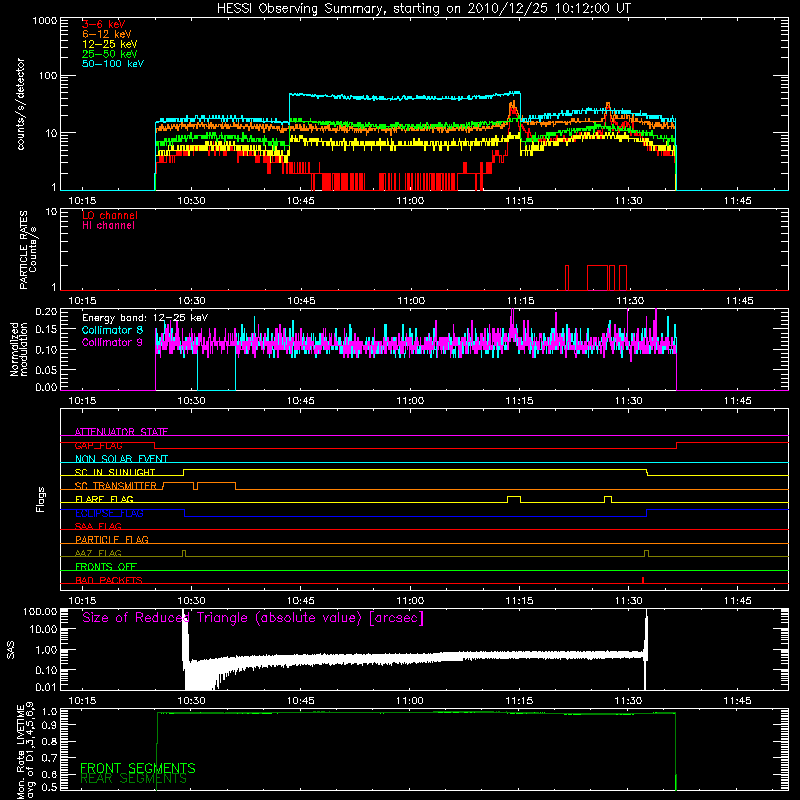The image size is (800, 800).
Task: Click the 100.00 tick label on the SAS axis
Action: [x=40, y=611]
